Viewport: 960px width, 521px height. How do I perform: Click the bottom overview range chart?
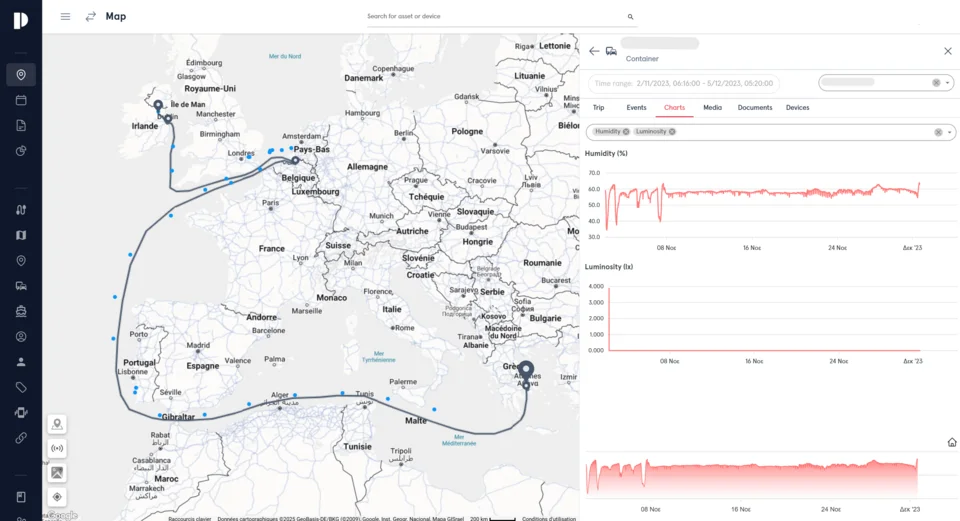(x=752, y=477)
